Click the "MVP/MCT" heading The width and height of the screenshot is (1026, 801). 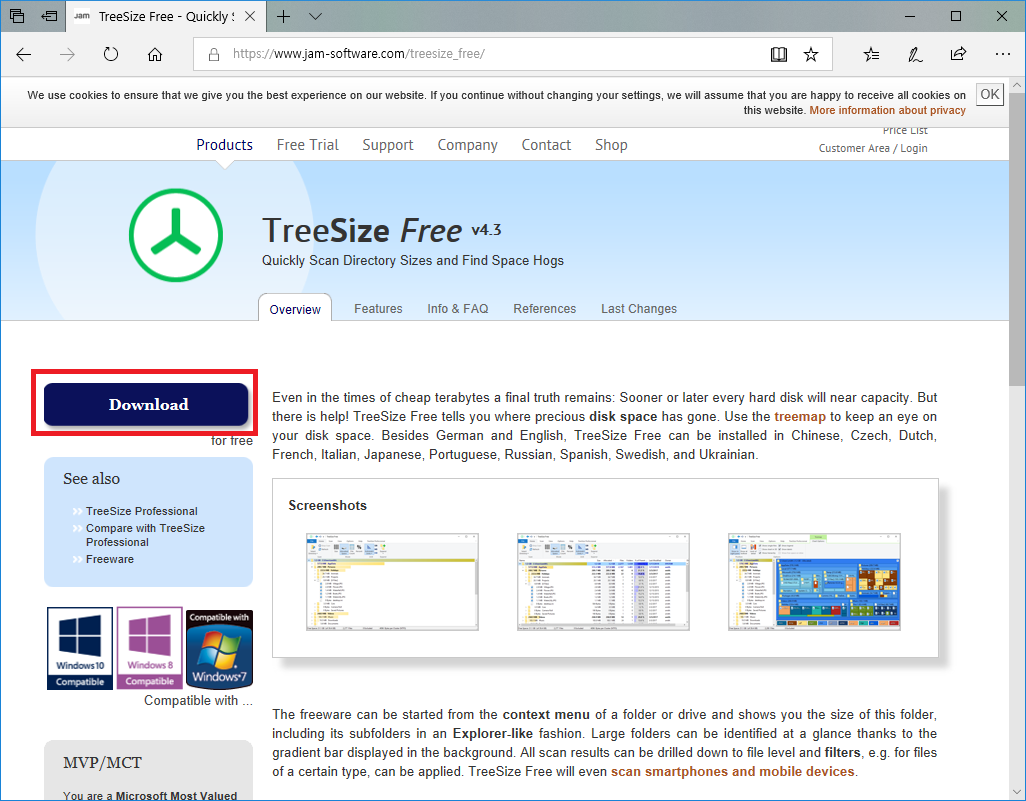[x=103, y=762]
